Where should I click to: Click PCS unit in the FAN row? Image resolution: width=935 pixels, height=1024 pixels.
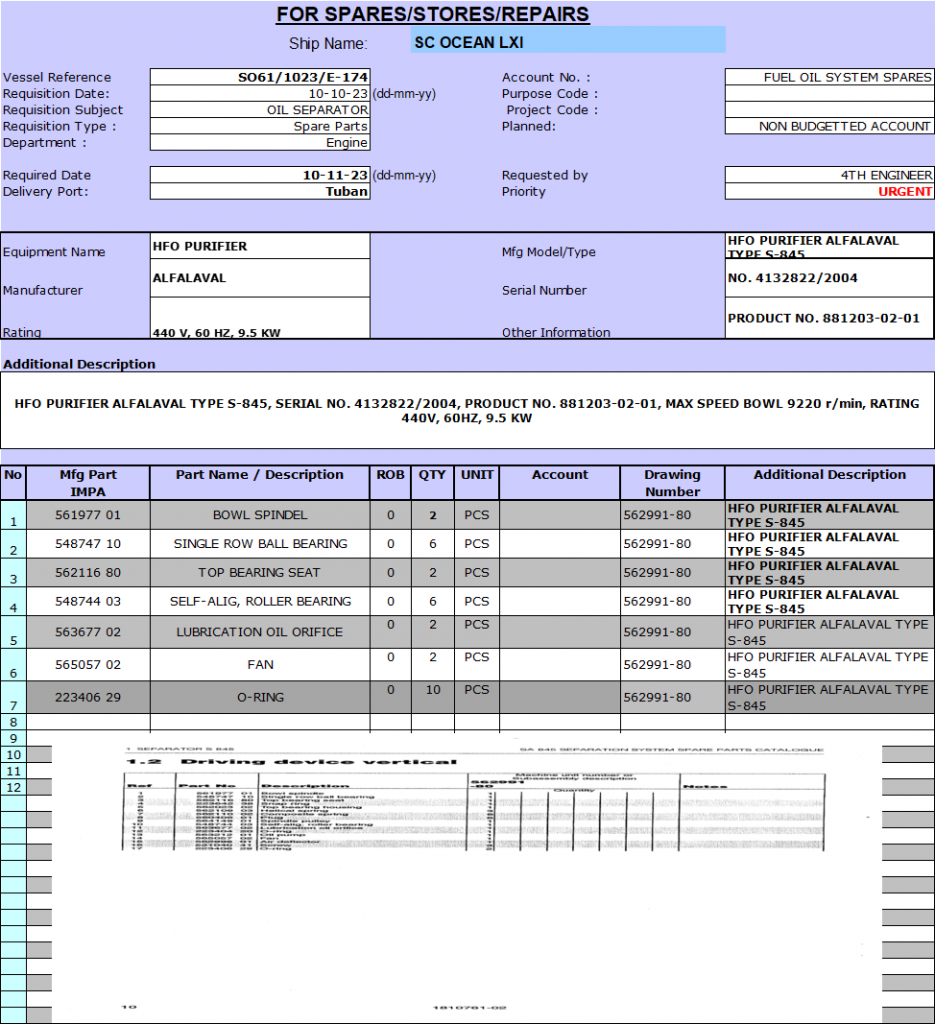[x=477, y=664]
